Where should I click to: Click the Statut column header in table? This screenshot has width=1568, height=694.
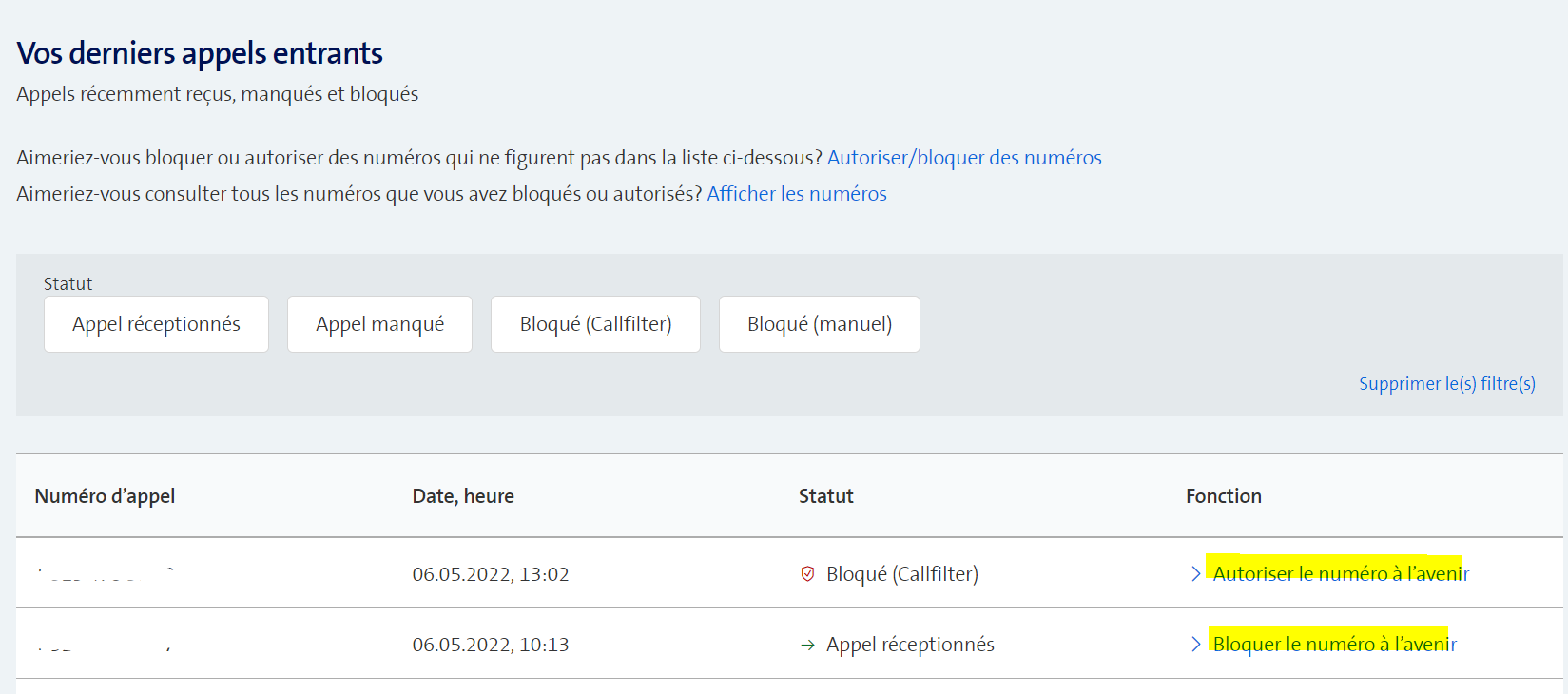[x=825, y=496]
